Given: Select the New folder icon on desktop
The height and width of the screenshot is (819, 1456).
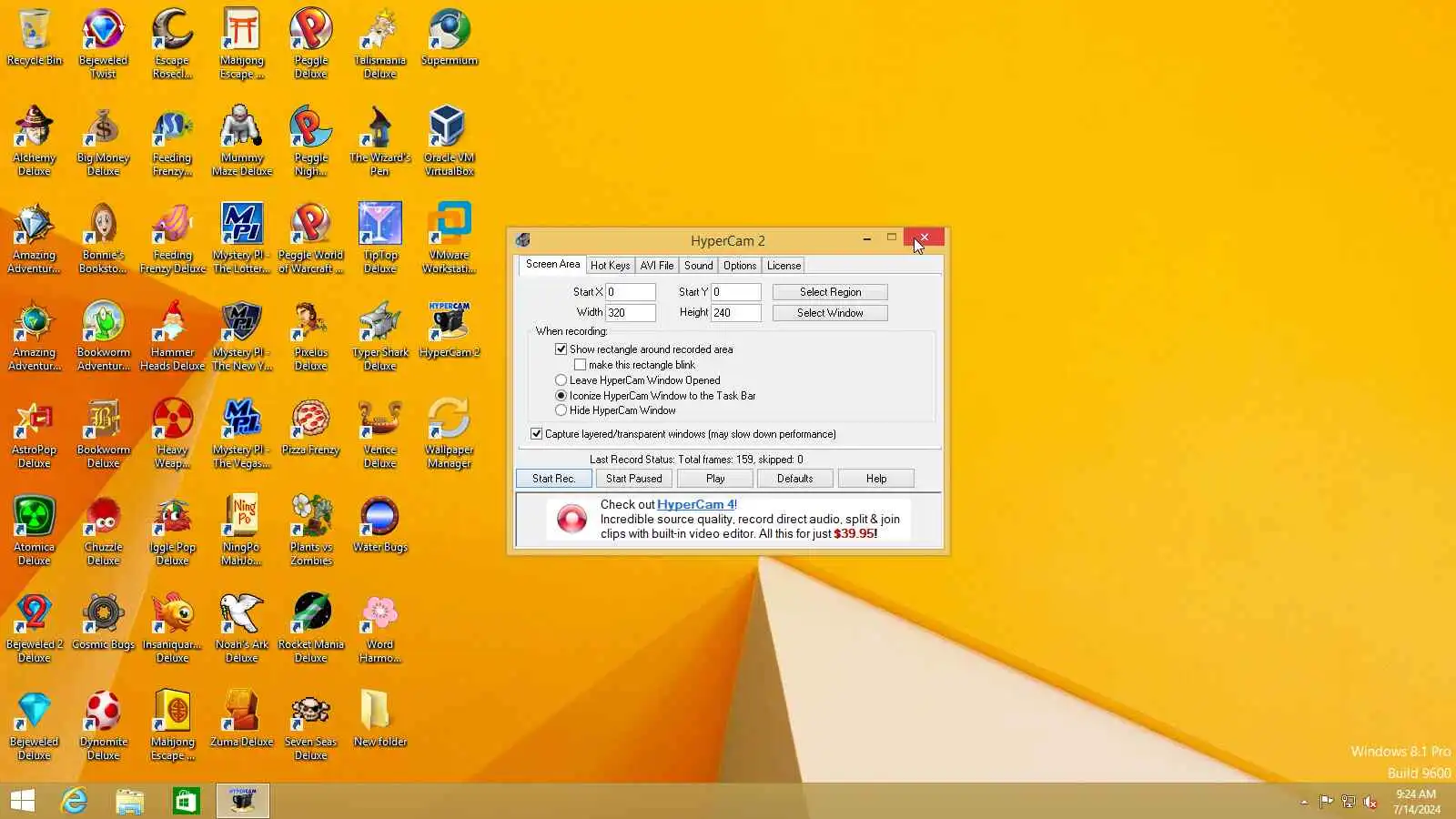Looking at the screenshot, I should [x=380, y=720].
